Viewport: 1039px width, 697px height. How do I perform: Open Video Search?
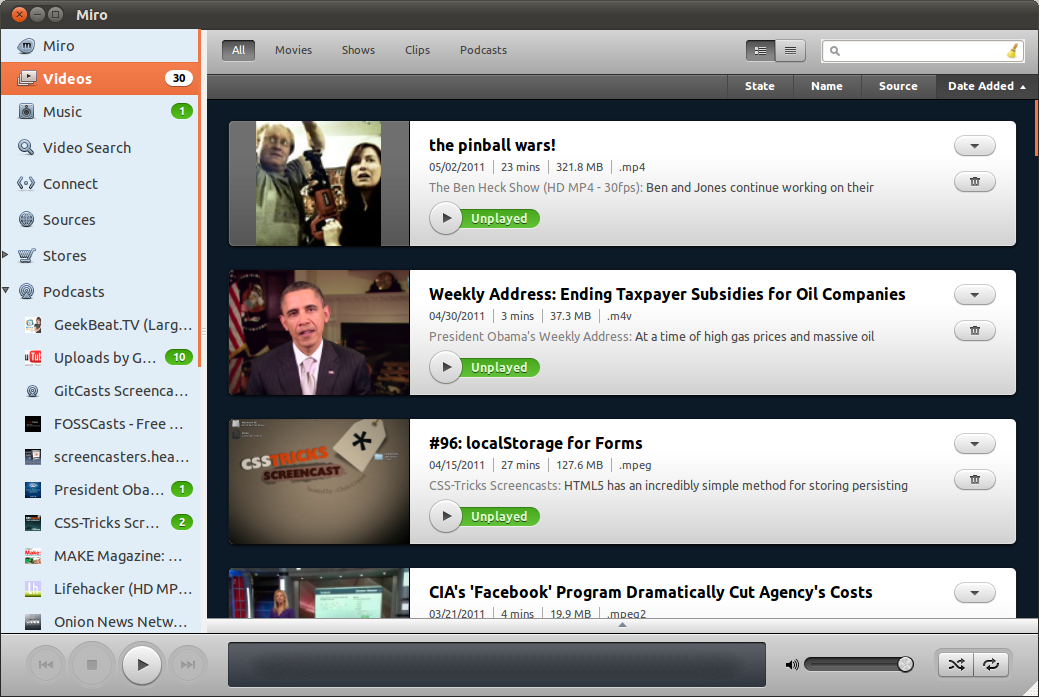click(x=99, y=148)
